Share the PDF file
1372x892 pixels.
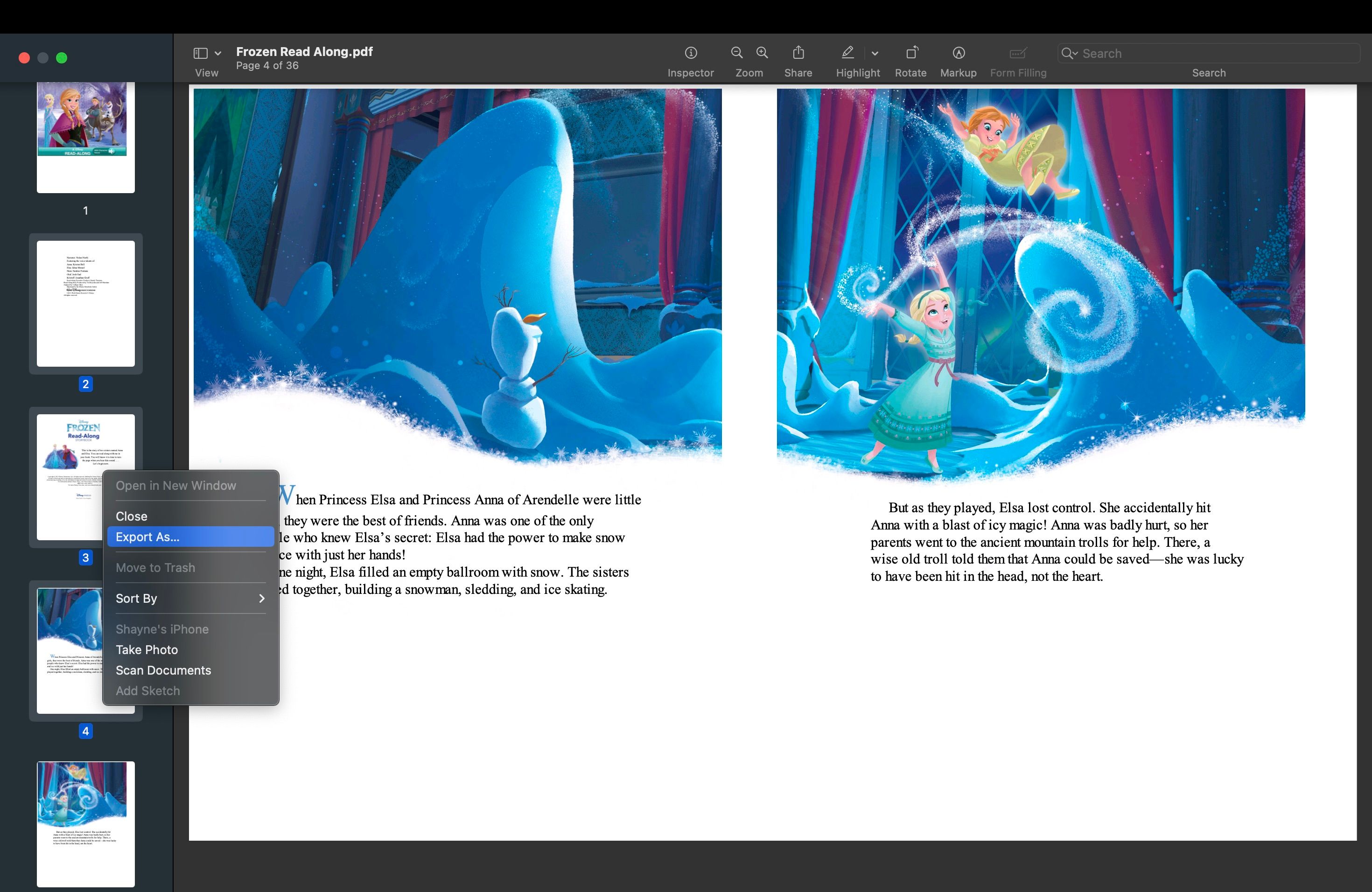[x=798, y=52]
